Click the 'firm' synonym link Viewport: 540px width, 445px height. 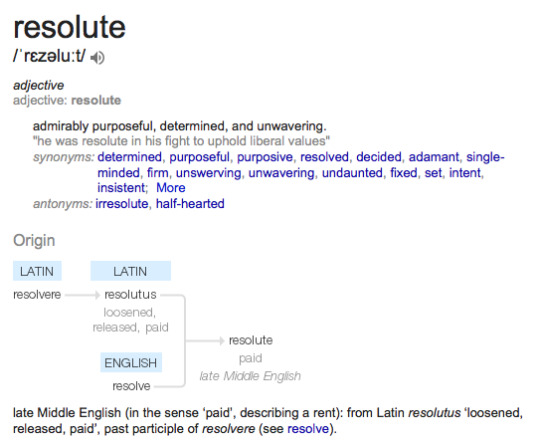click(x=157, y=173)
